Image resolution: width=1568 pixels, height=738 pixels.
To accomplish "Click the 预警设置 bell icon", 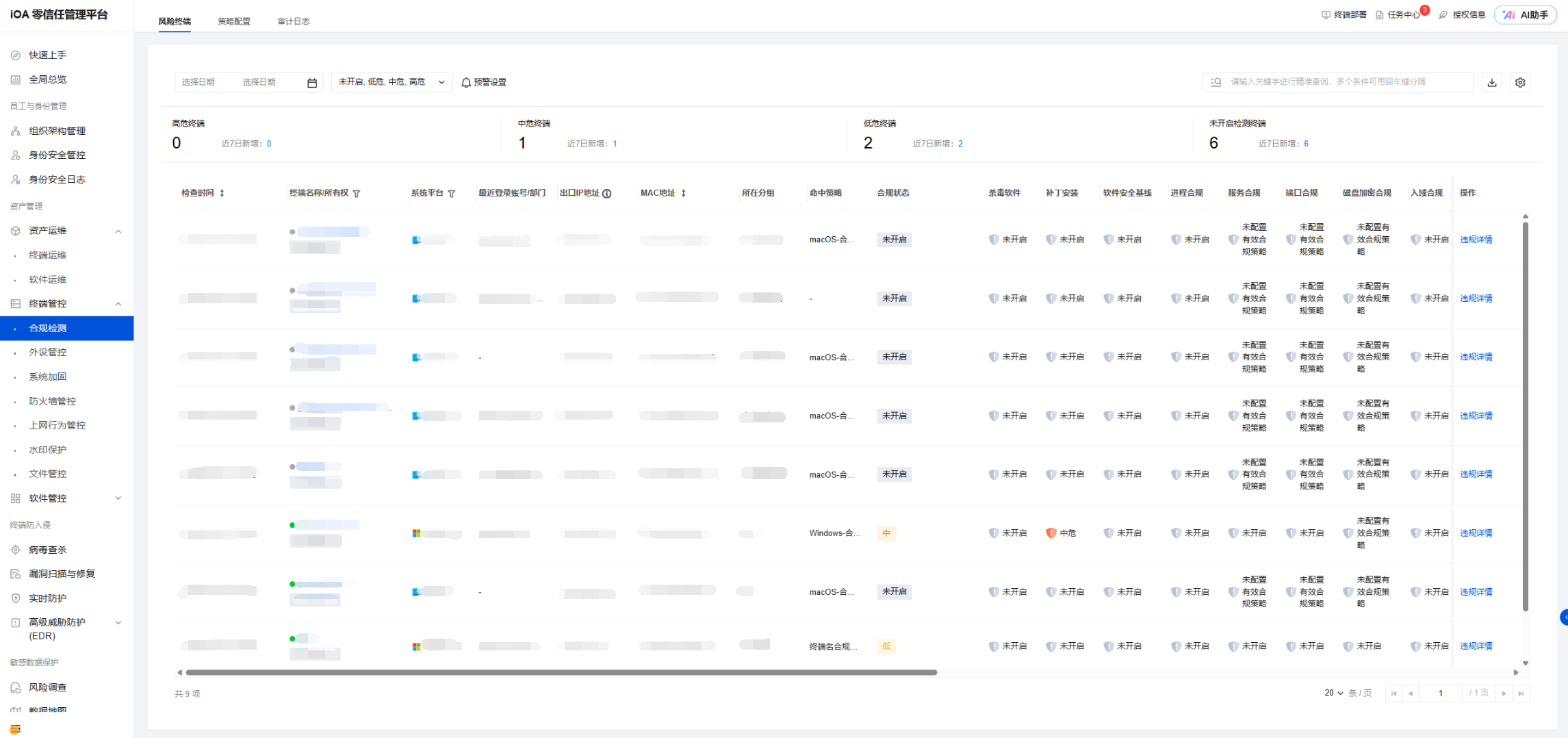I will pyautogui.click(x=466, y=82).
